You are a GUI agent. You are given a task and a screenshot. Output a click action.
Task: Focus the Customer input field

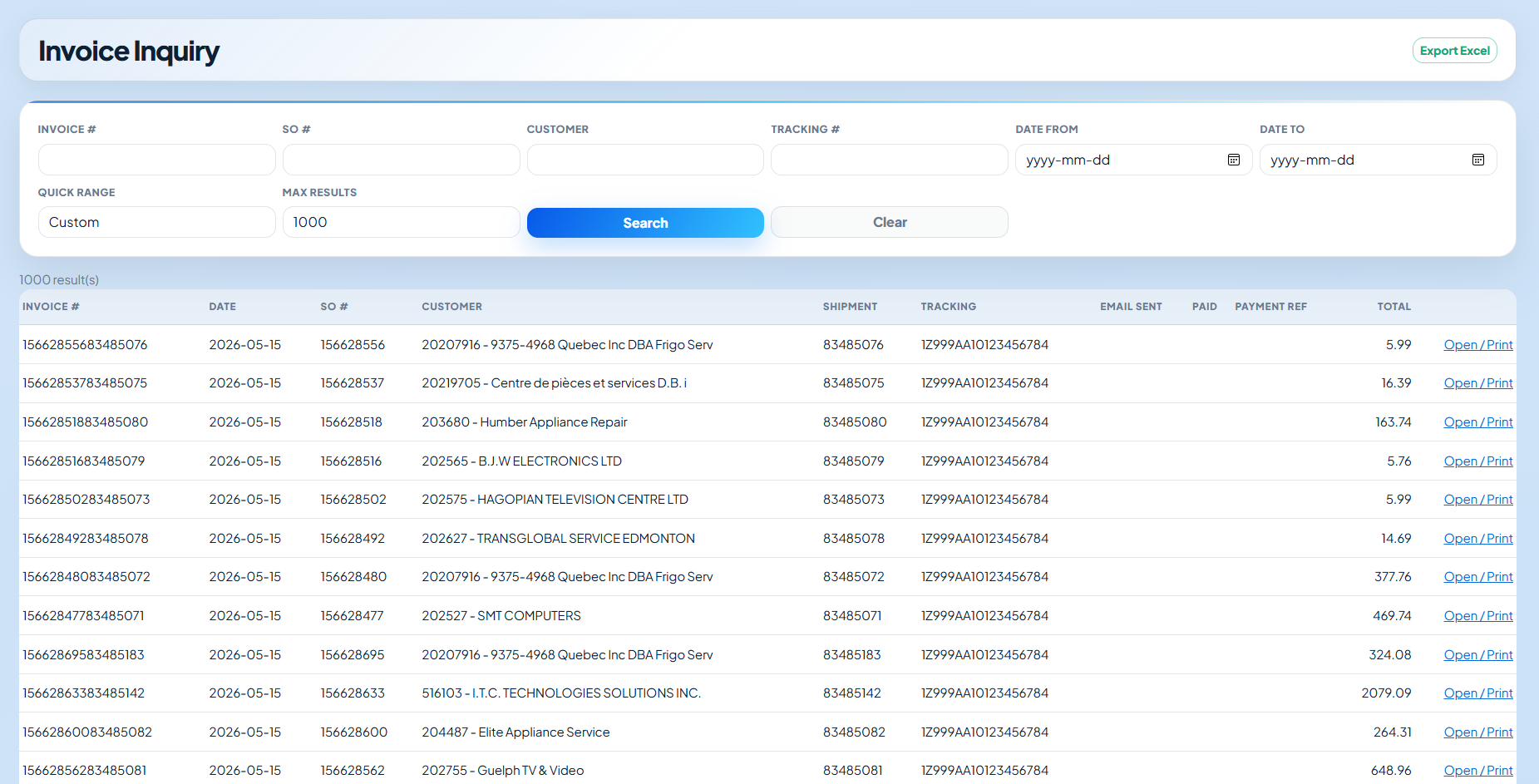point(645,160)
